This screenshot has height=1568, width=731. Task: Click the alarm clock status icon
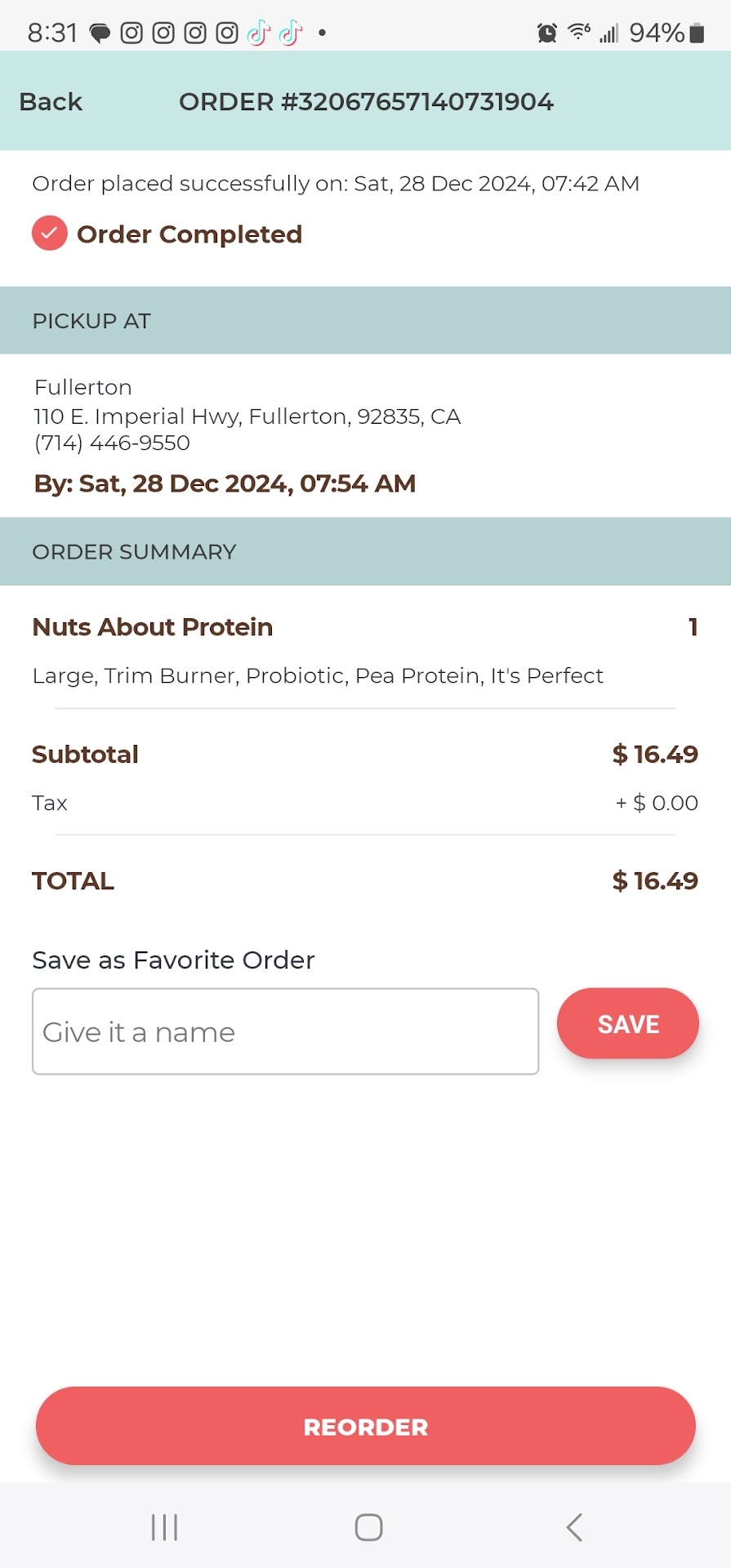[x=546, y=33]
